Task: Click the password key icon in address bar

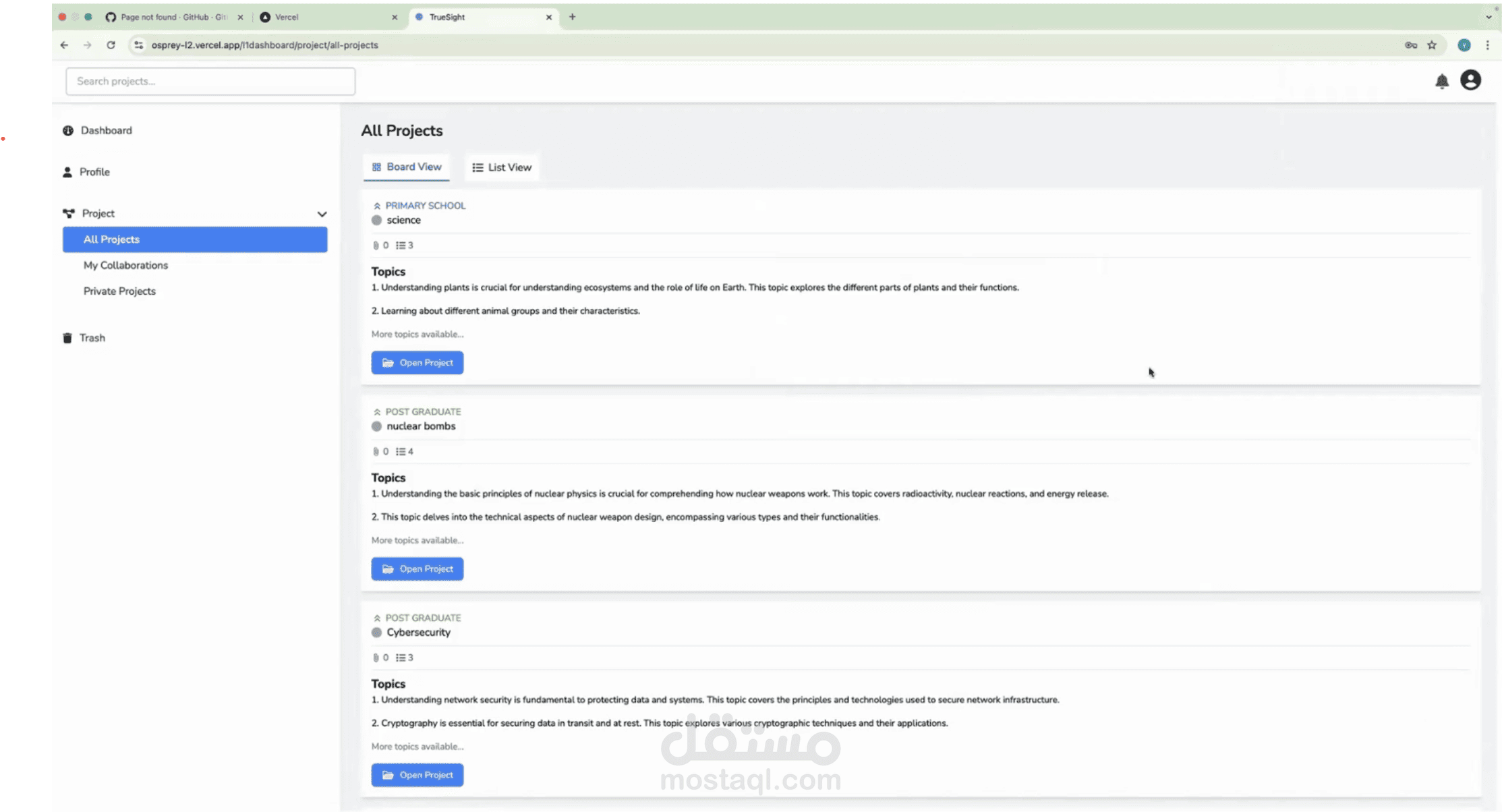Action: coord(1411,45)
